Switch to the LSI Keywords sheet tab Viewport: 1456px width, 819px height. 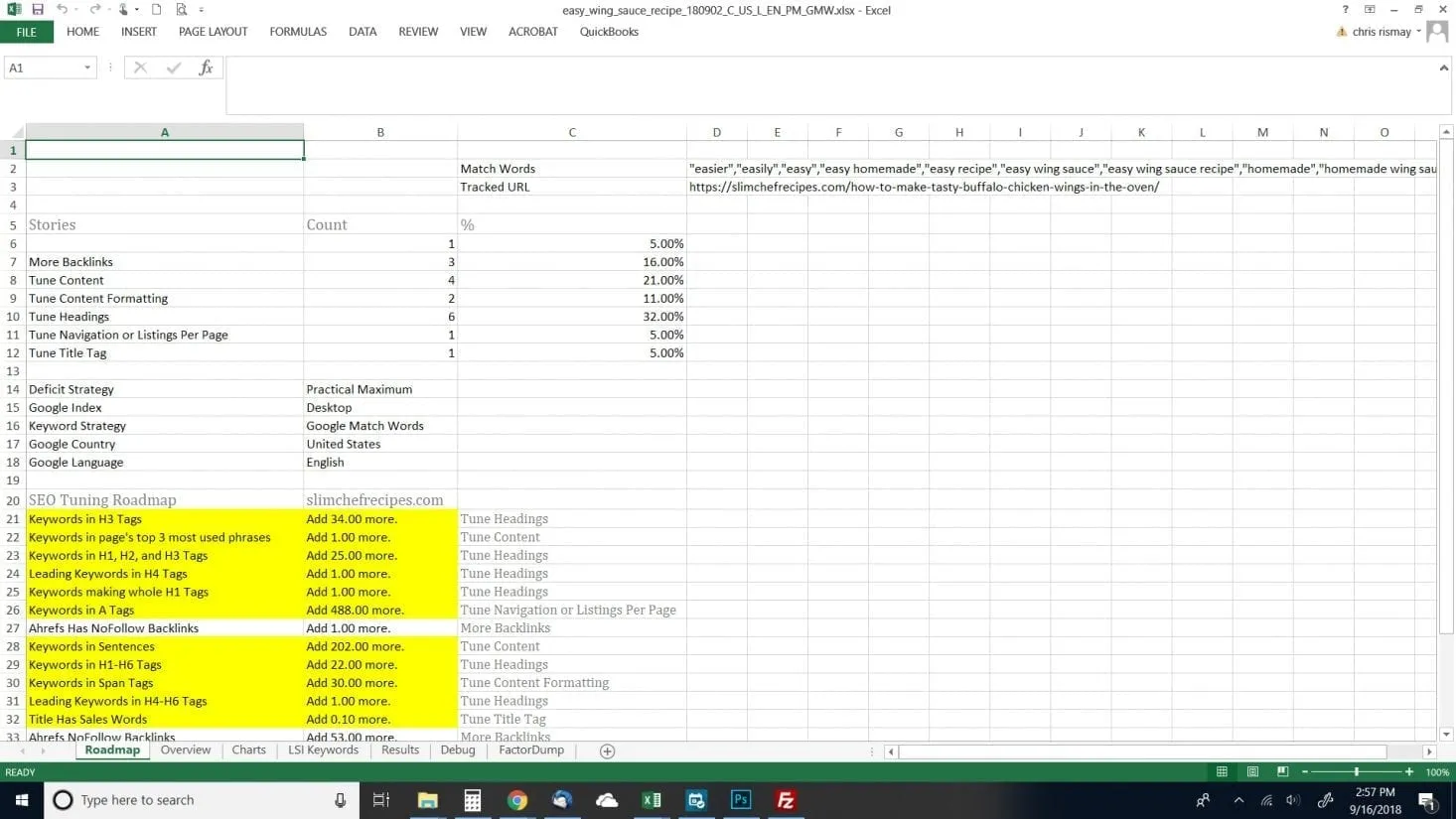click(323, 751)
